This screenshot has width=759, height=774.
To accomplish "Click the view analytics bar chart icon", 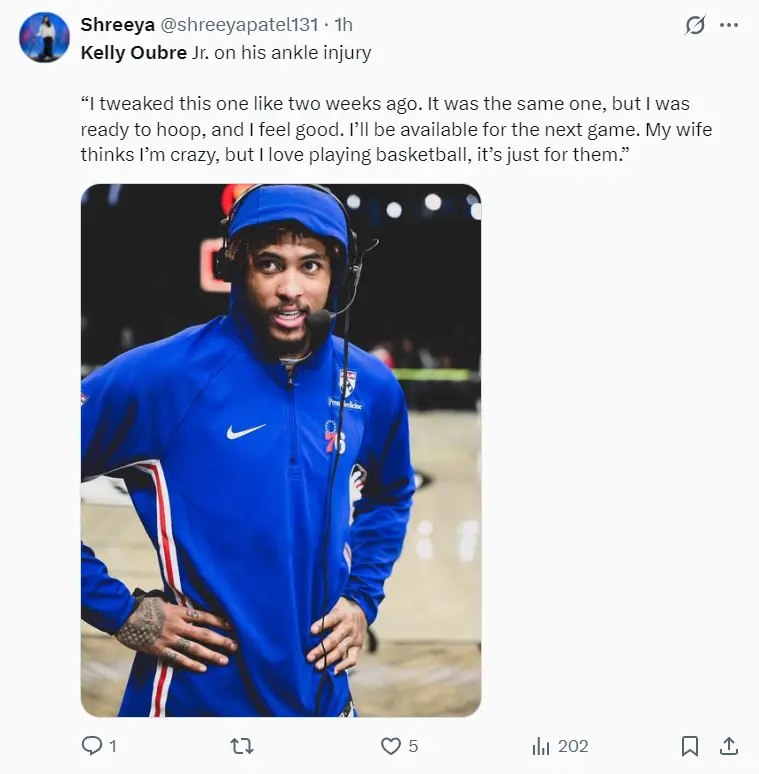I will pos(541,746).
